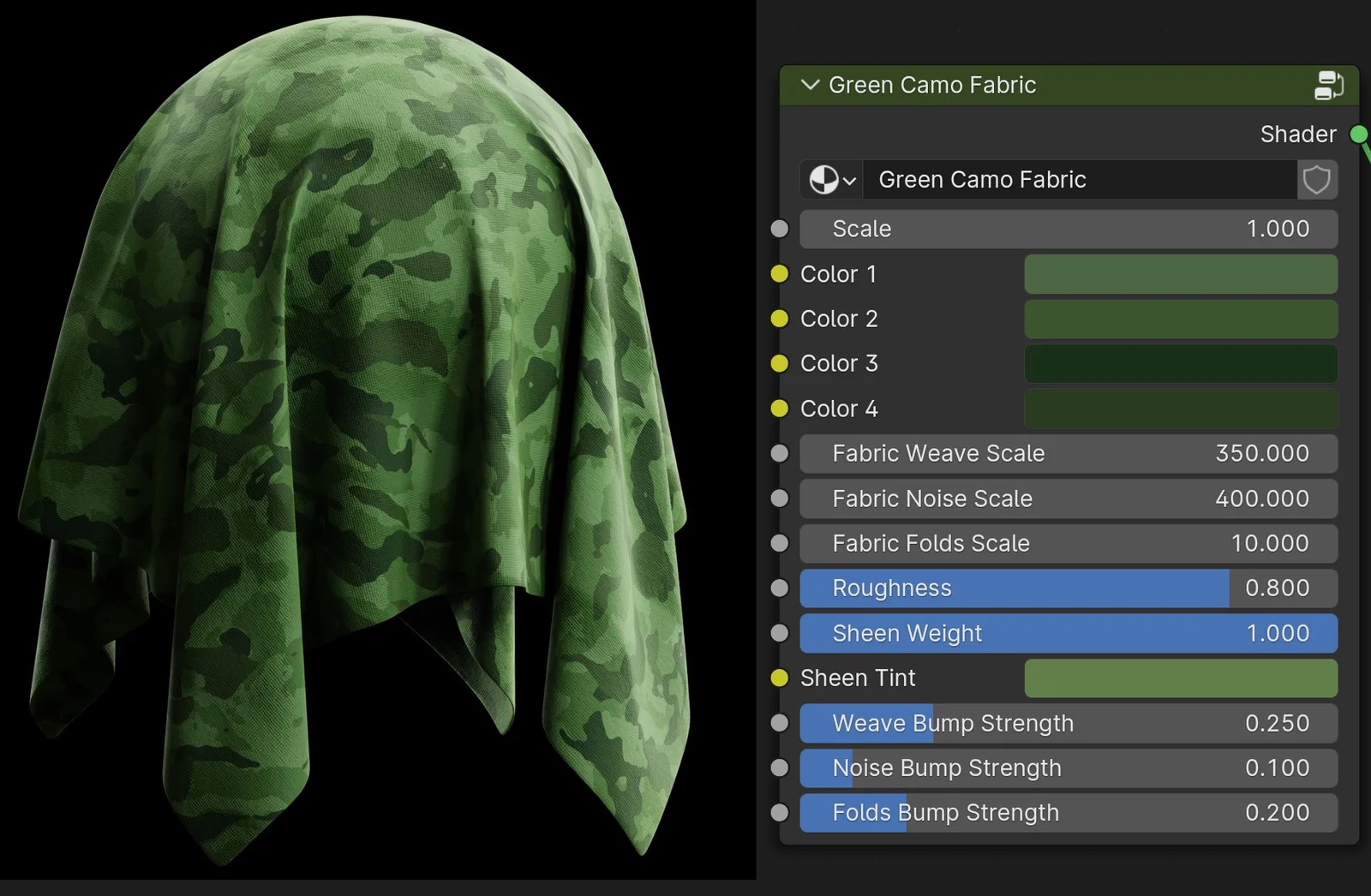Click the Roughness input socket
Screen dimensions: 1371x896
(x=780, y=588)
